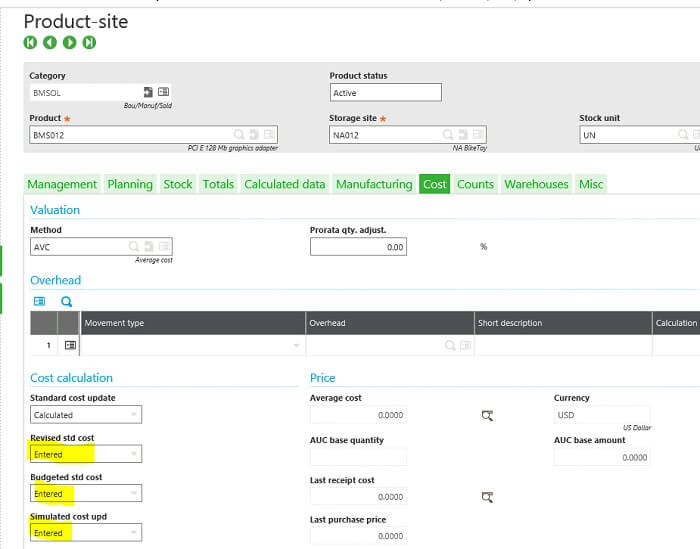The height and width of the screenshot is (549, 700).
Task: Inspect Average cost detail icon
Action: click(487, 416)
